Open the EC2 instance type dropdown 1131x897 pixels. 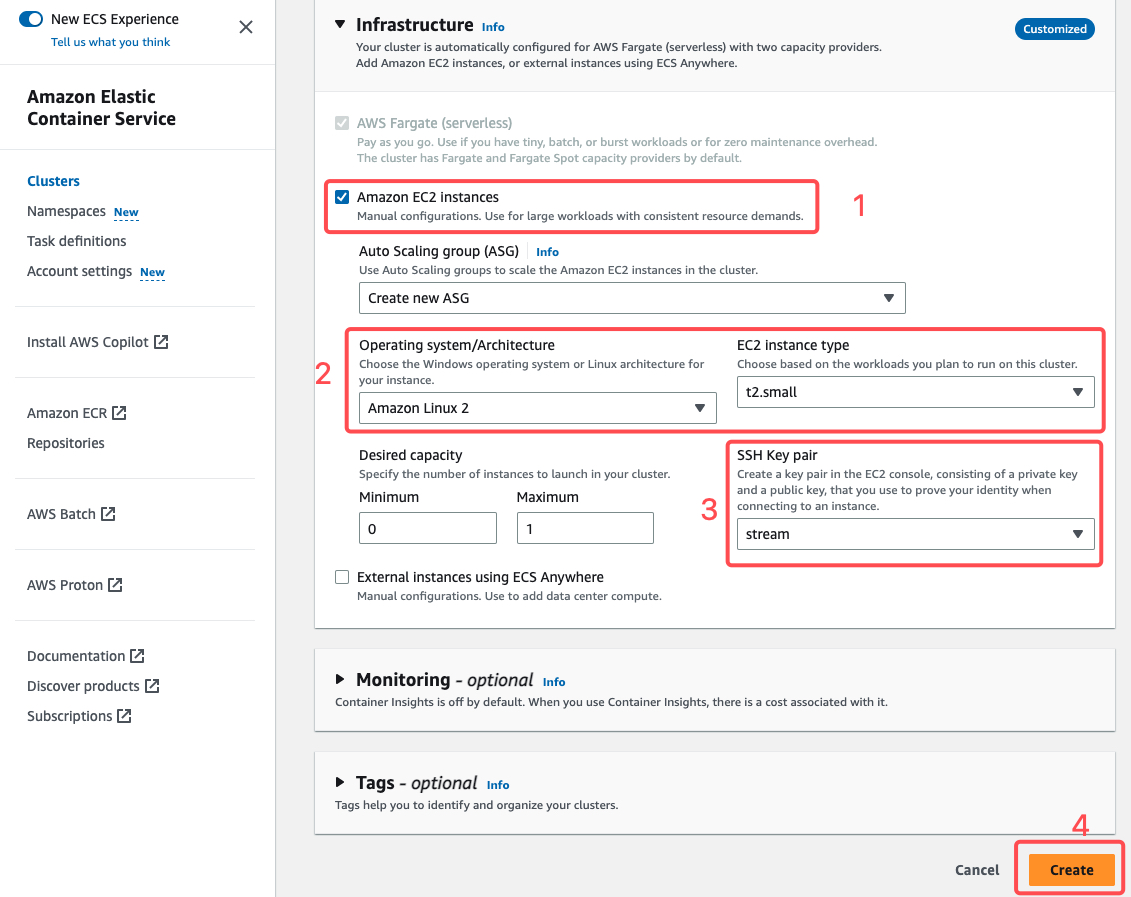tap(915, 392)
